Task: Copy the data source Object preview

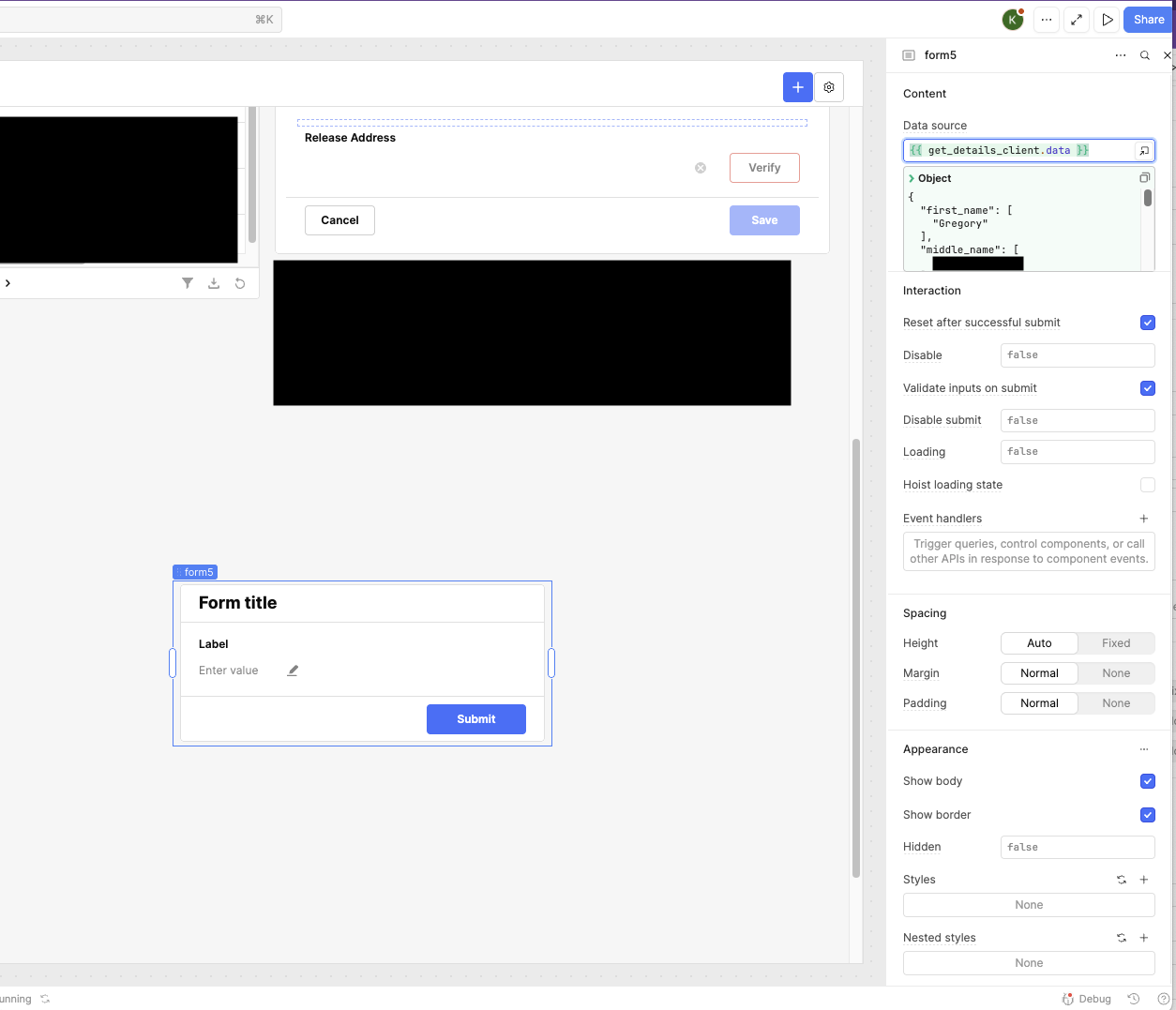Action: click(x=1144, y=178)
